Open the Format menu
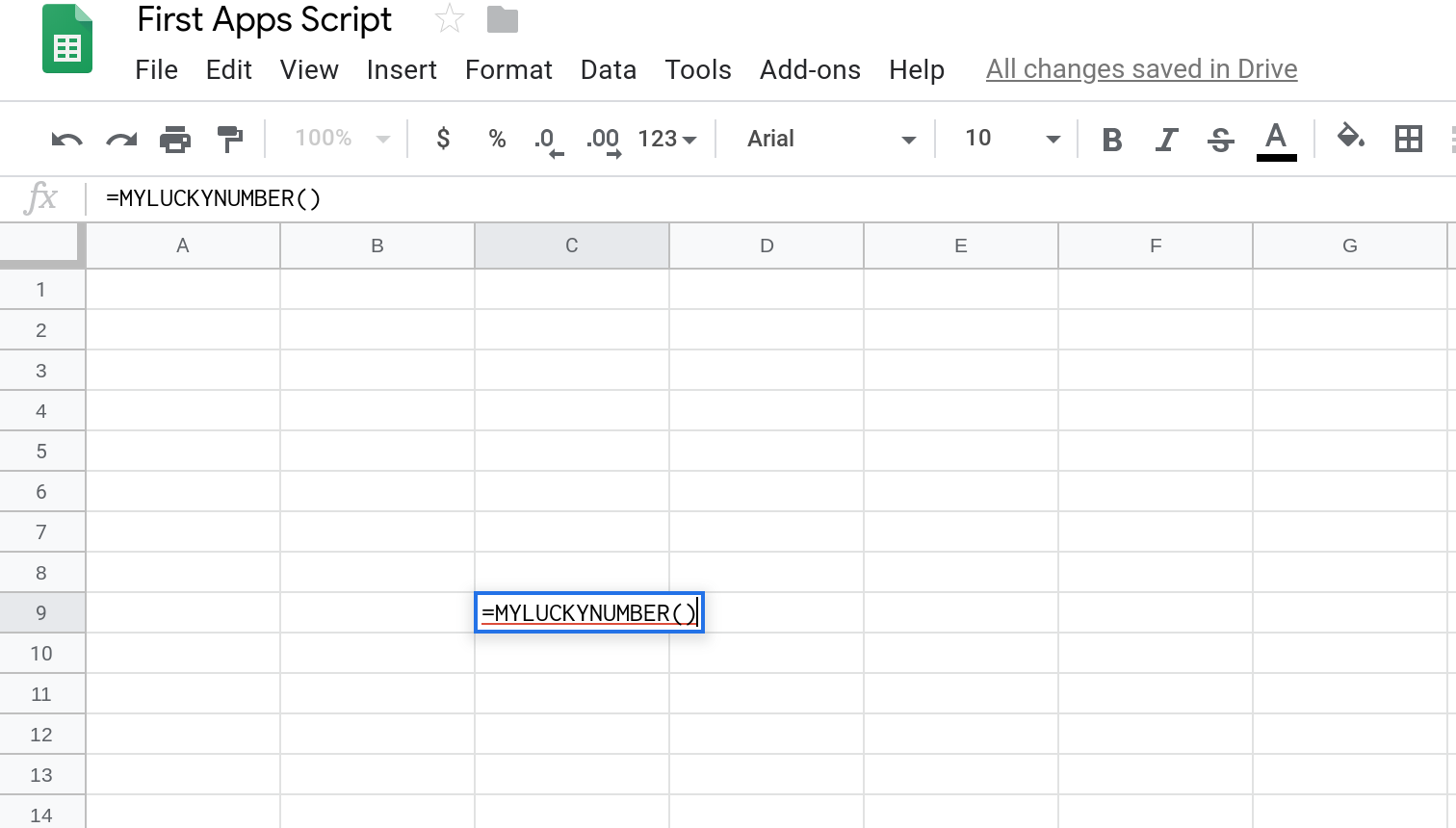The width and height of the screenshot is (1456, 828). click(x=508, y=69)
